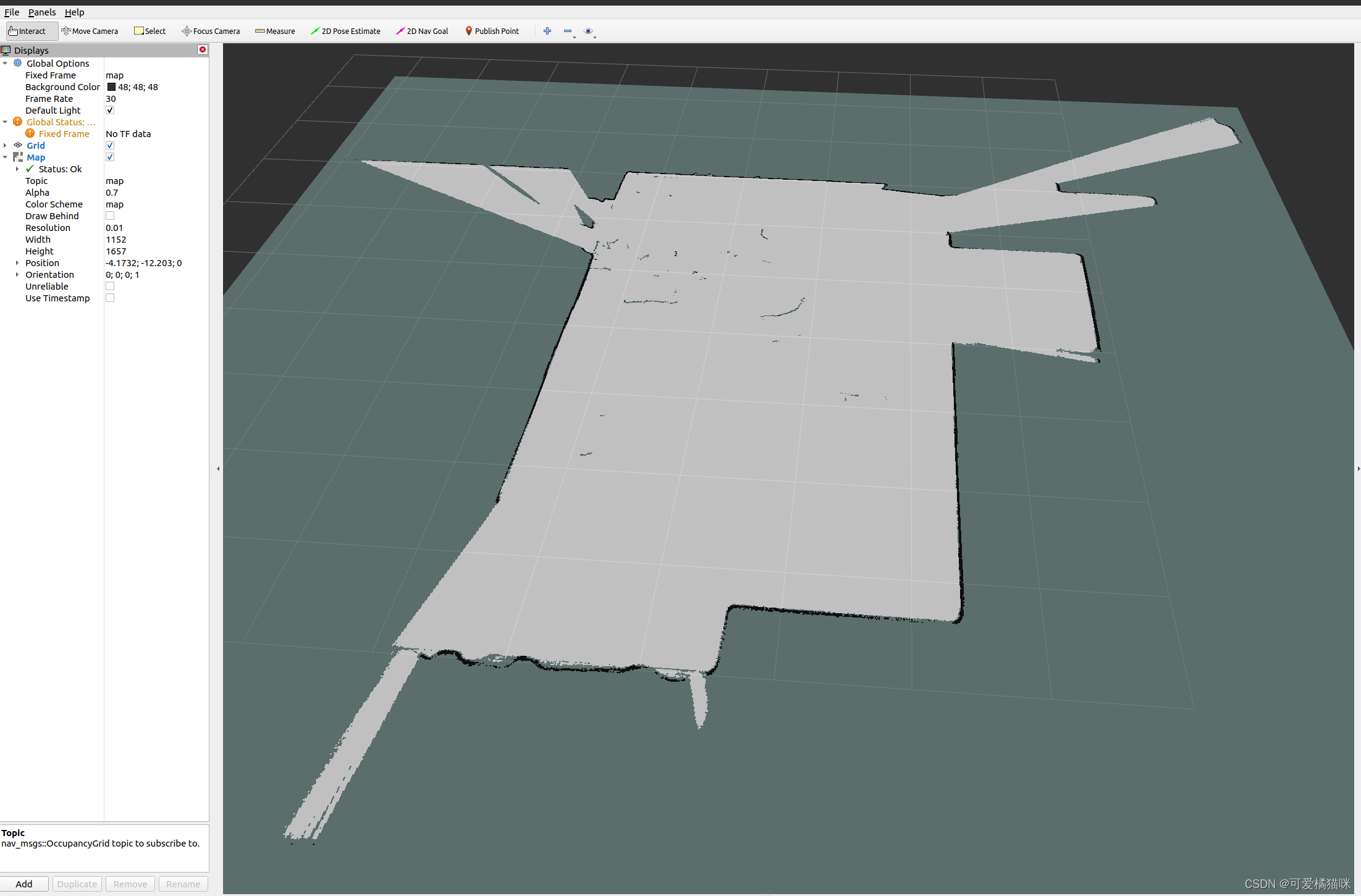Viewport: 1361px width, 896px height.
Task: Expand the Grid display properties
Action: pyautogui.click(x=6, y=146)
